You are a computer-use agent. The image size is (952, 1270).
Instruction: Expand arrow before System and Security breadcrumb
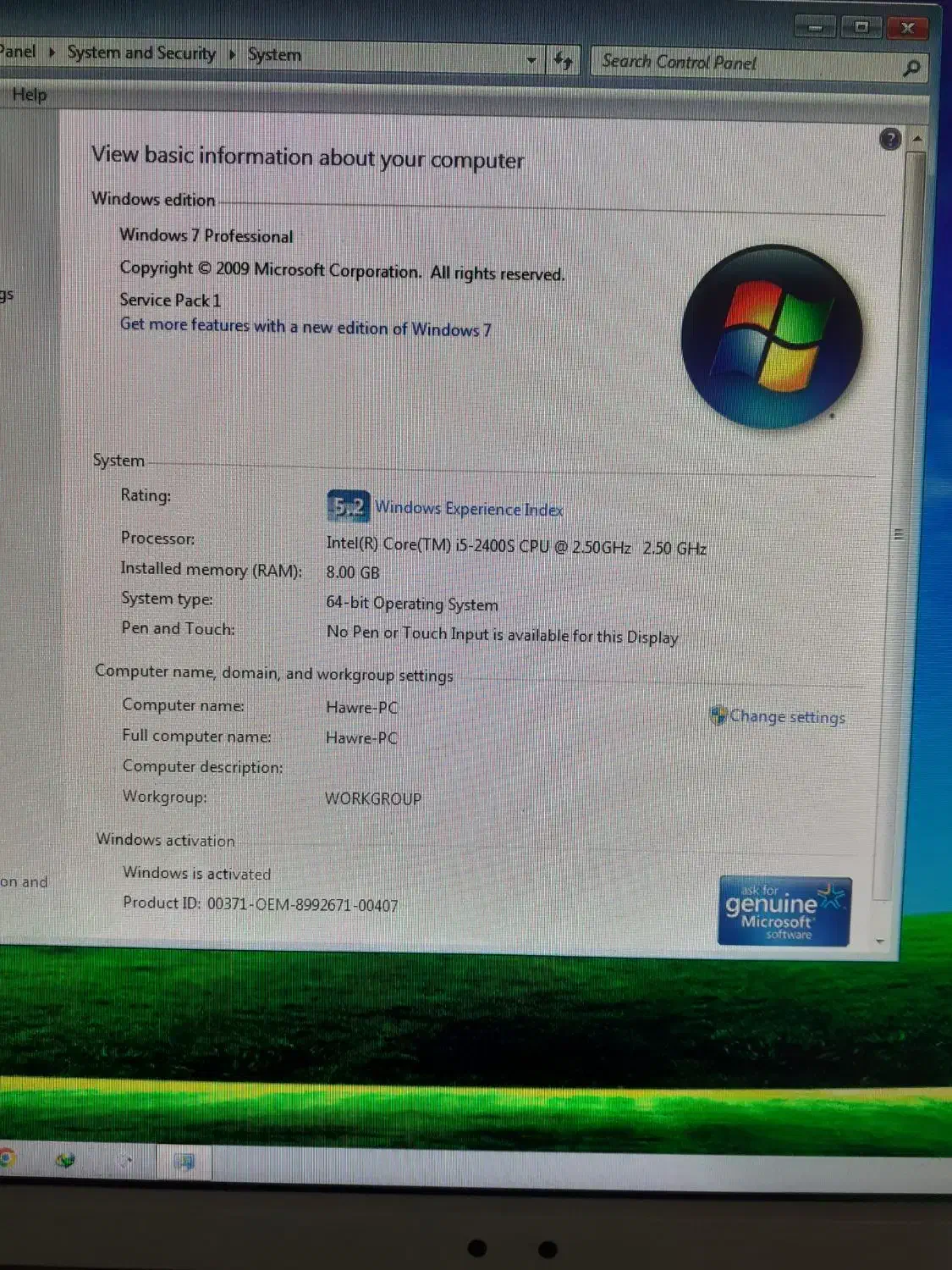[x=52, y=52]
